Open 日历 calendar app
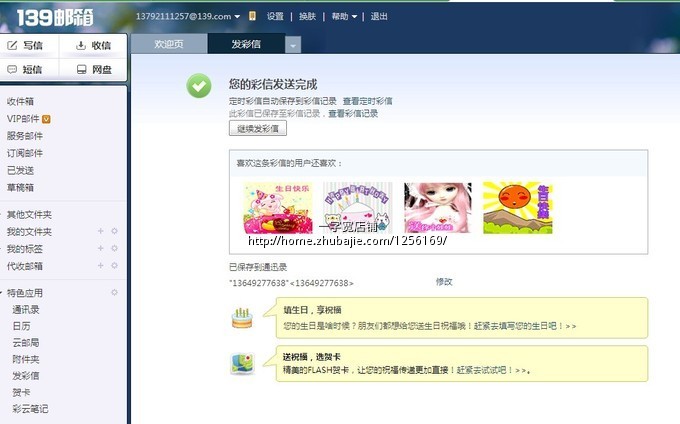 coord(21,326)
